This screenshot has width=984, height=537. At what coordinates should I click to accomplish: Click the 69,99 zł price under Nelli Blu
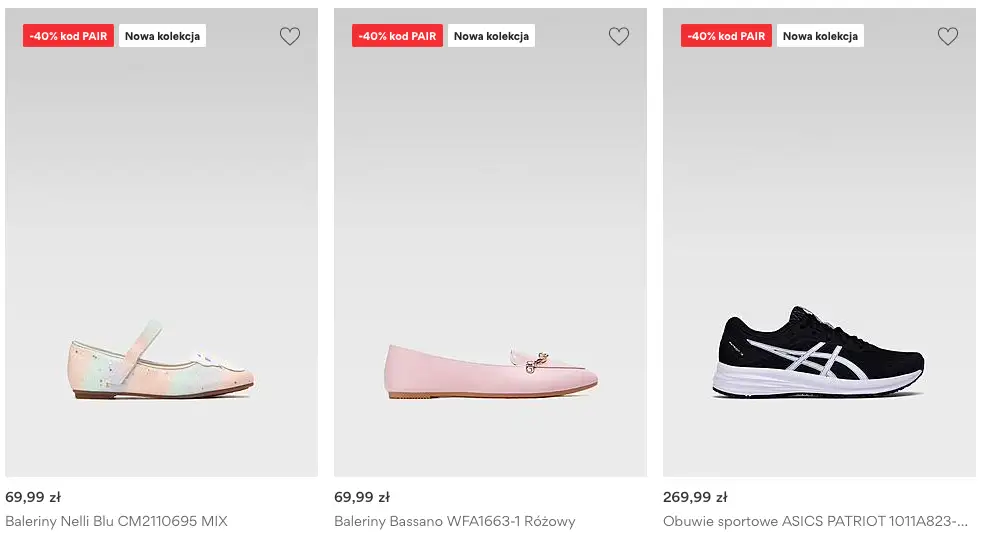33,497
